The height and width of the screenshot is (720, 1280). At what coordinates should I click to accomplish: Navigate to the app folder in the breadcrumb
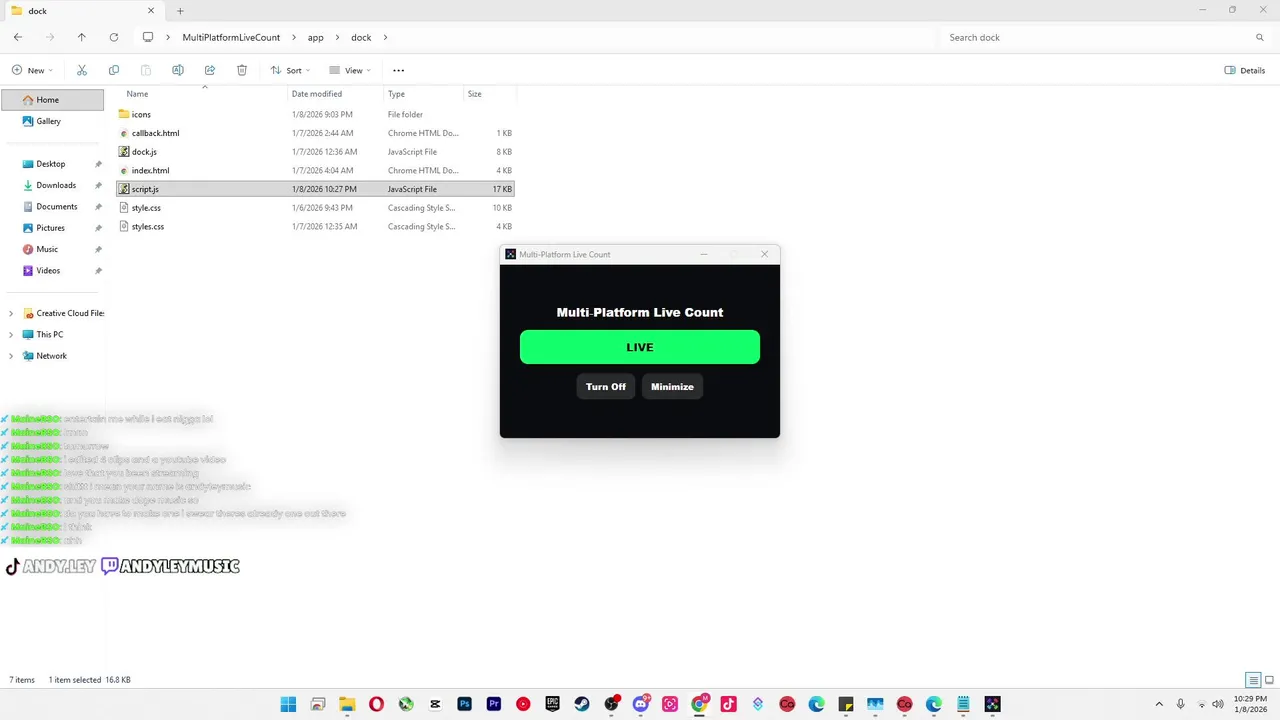(315, 37)
